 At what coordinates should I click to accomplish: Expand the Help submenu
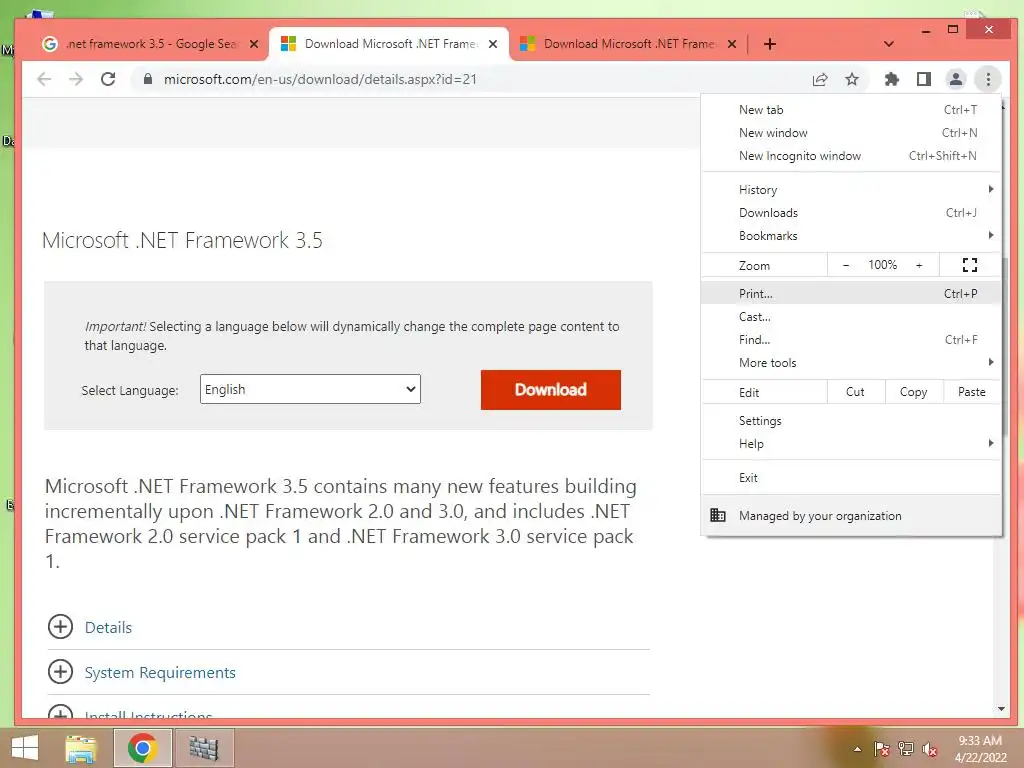click(851, 443)
